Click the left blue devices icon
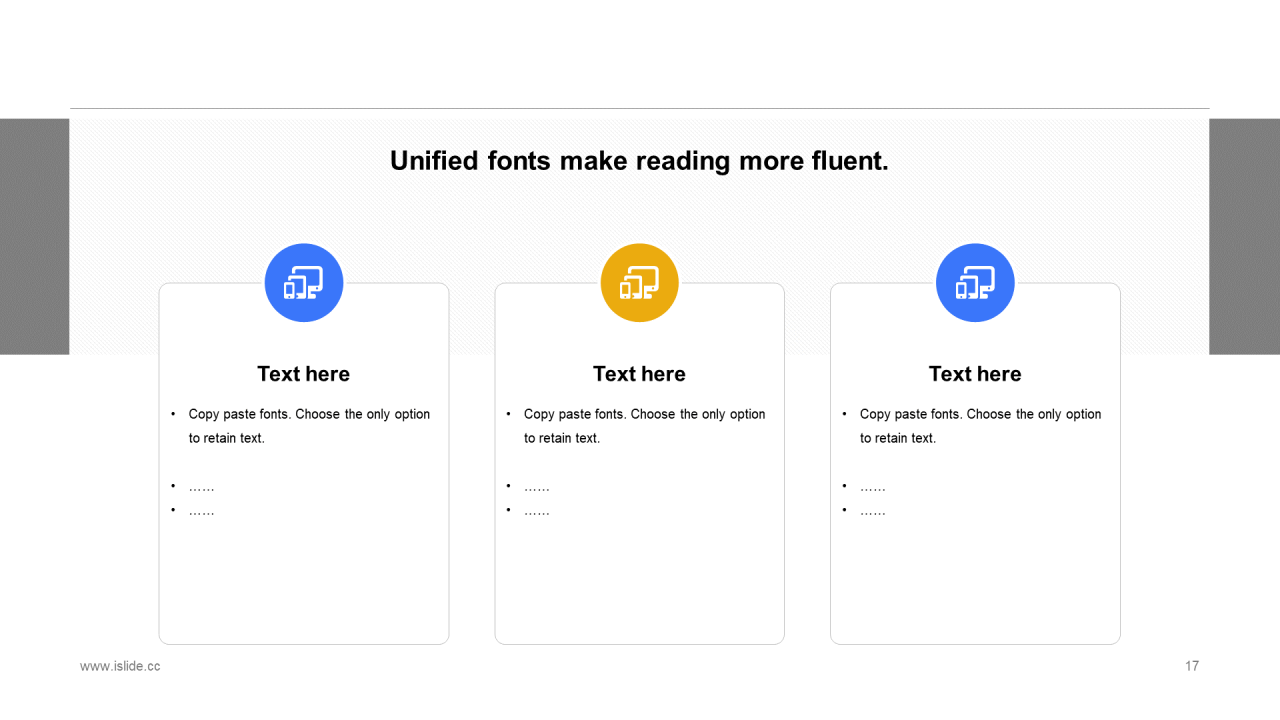 point(304,283)
